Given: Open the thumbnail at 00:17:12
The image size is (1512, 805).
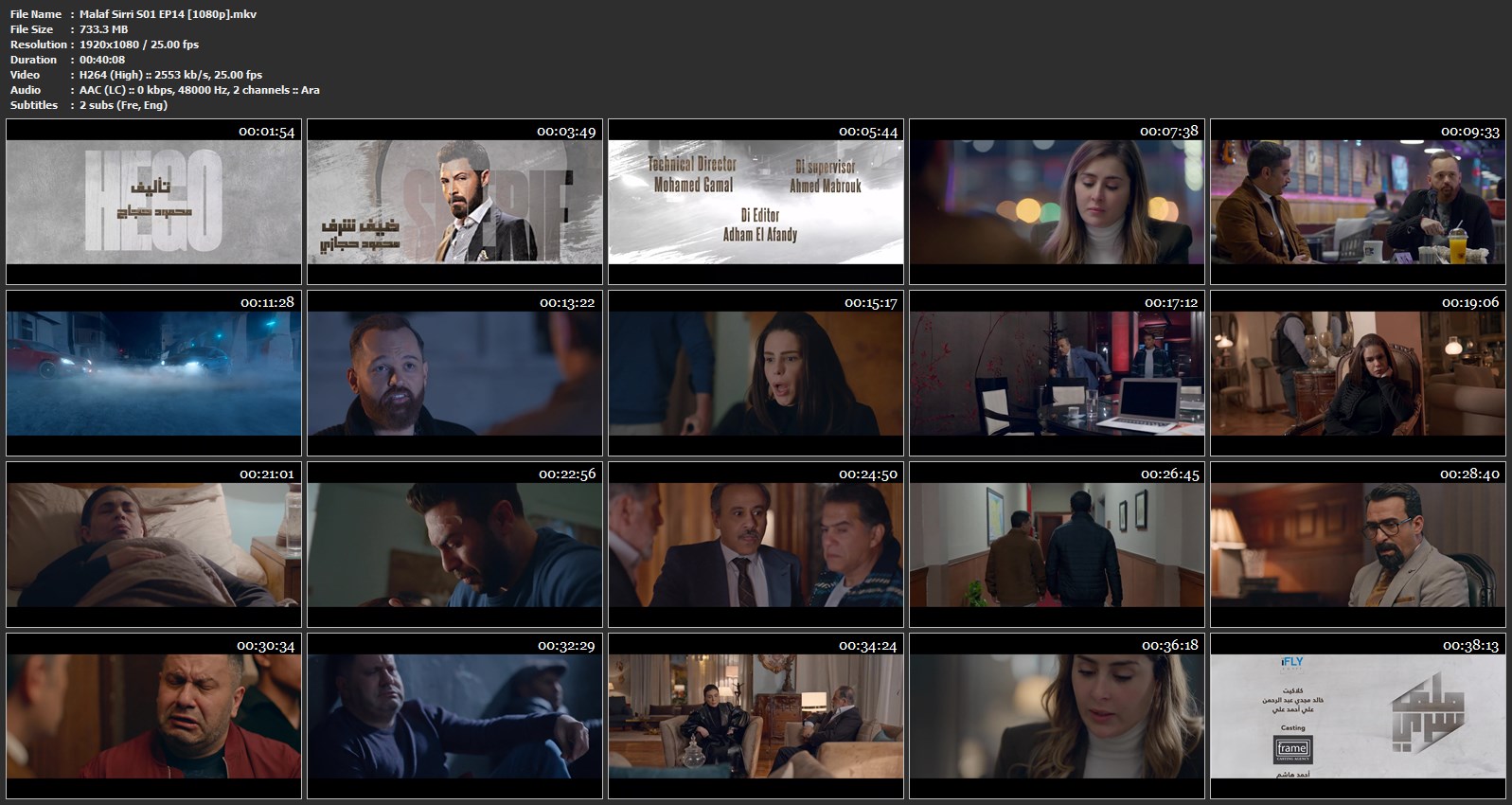Looking at the screenshot, I should point(1057,373).
